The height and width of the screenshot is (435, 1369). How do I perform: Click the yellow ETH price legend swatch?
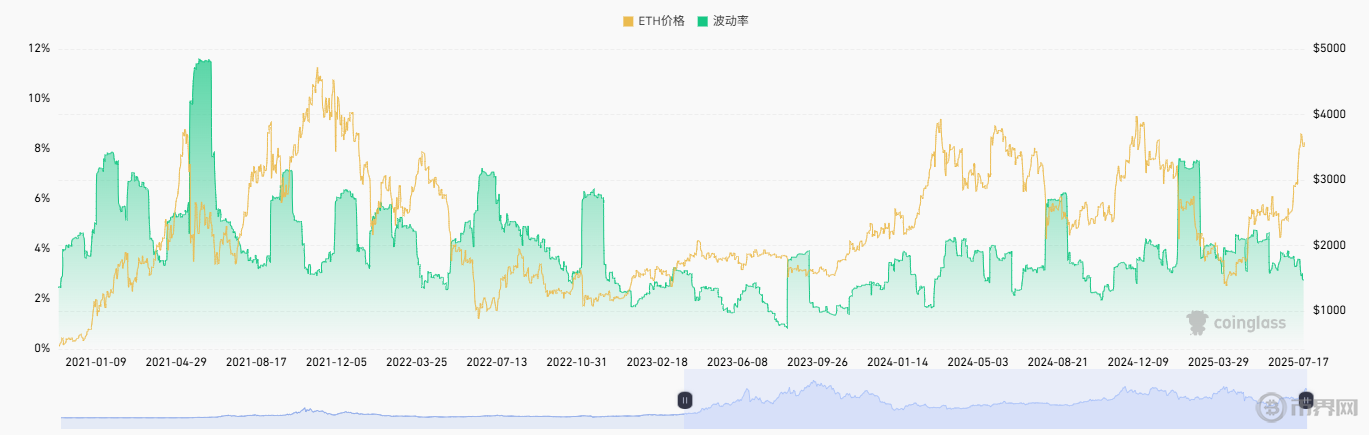[x=628, y=21]
